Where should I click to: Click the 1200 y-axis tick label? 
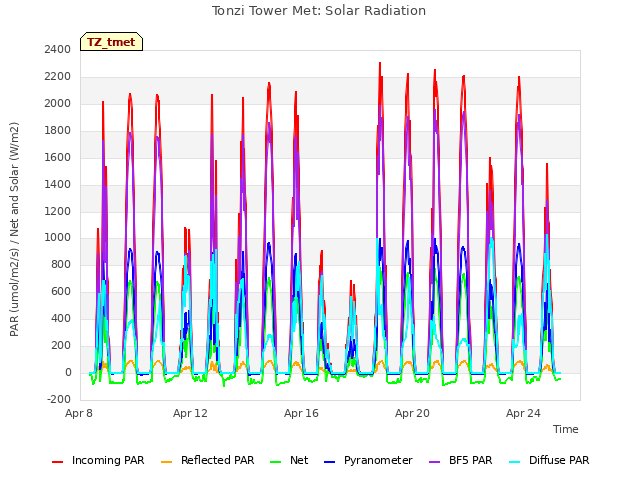[58, 211]
